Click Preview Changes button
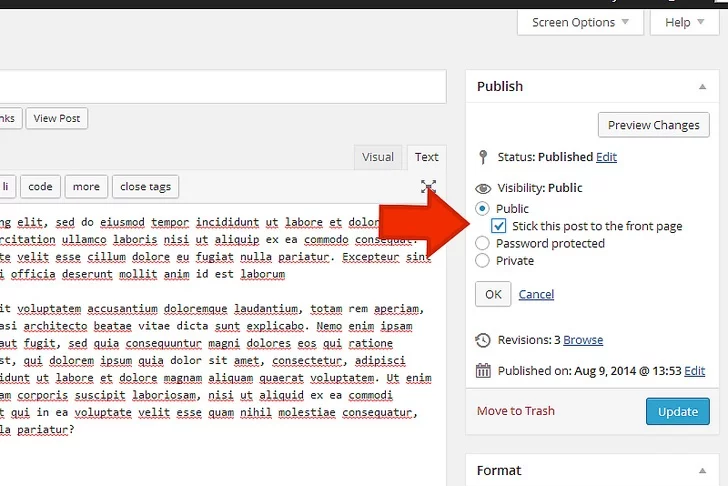This screenshot has width=728, height=486. 654,125
